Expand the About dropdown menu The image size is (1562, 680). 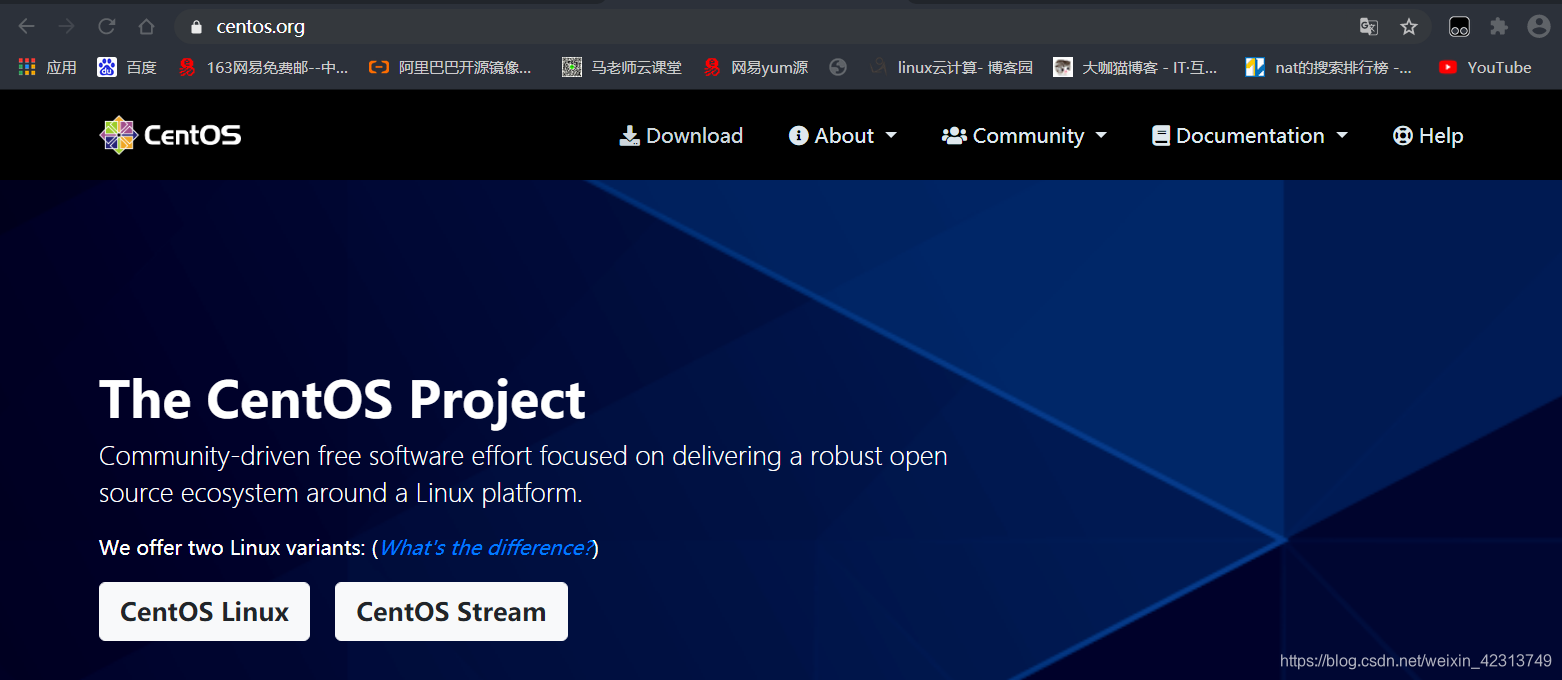[x=843, y=135]
